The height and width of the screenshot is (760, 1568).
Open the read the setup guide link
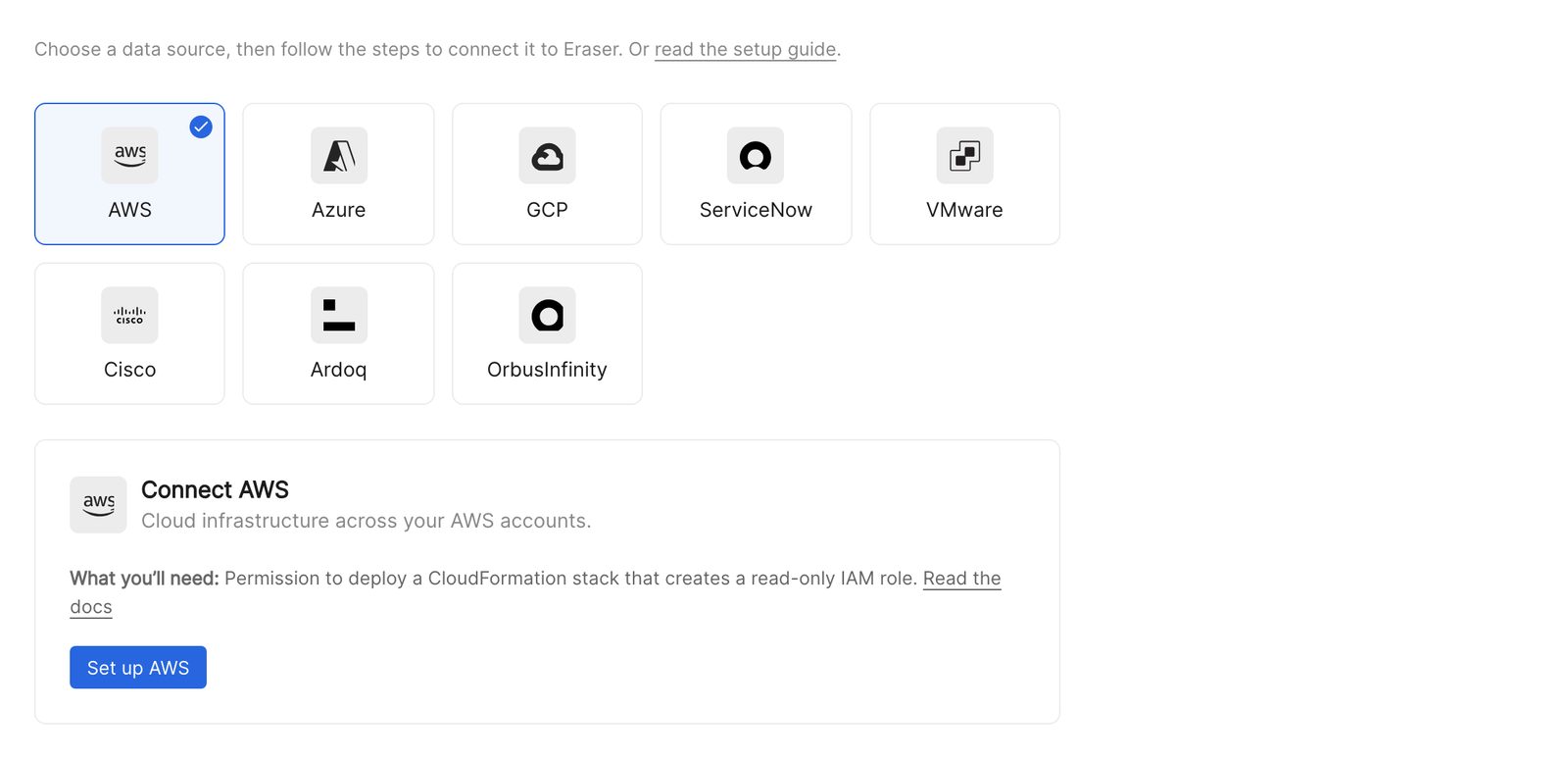pyautogui.click(x=745, y=49)
